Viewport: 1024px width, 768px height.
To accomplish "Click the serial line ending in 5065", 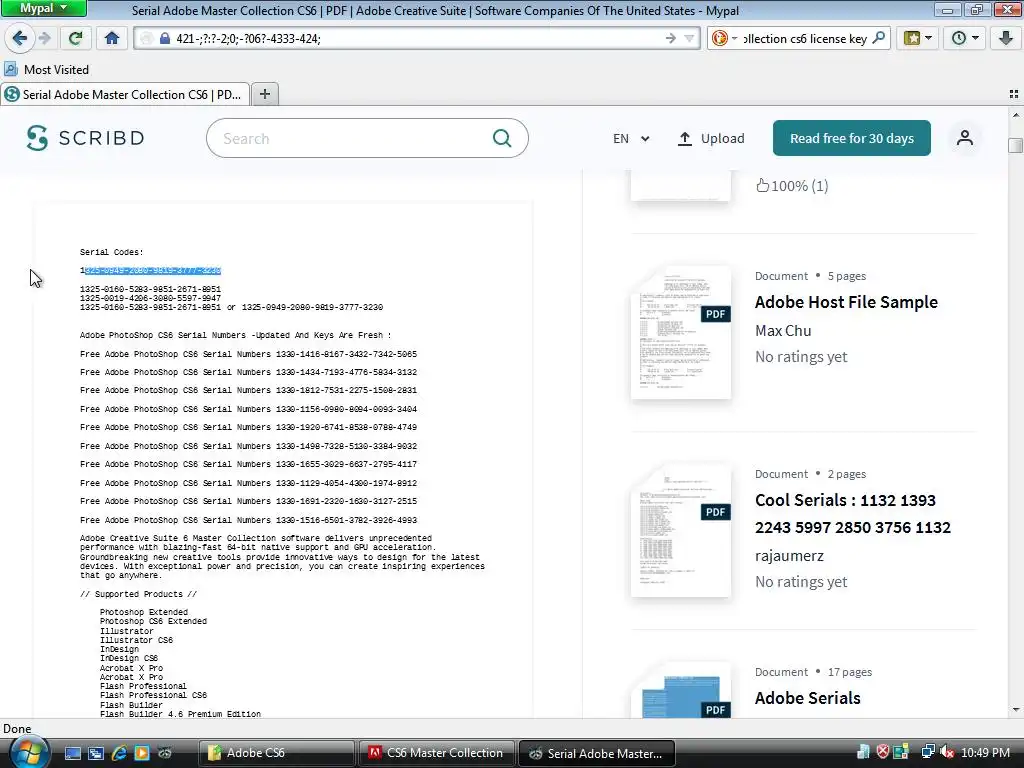I will pos(248,354).
